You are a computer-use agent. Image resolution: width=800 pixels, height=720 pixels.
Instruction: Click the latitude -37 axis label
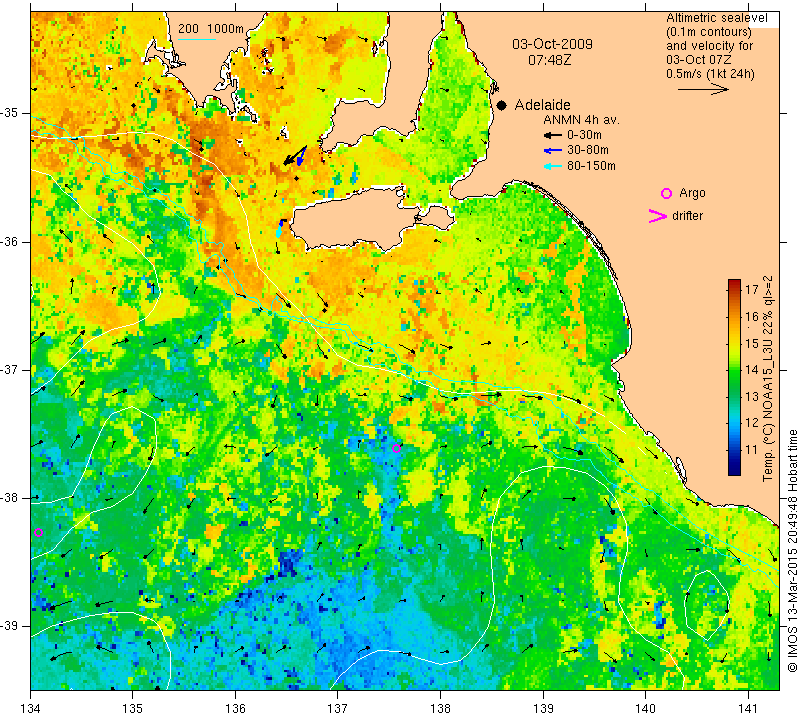click(x=10, y=369)
